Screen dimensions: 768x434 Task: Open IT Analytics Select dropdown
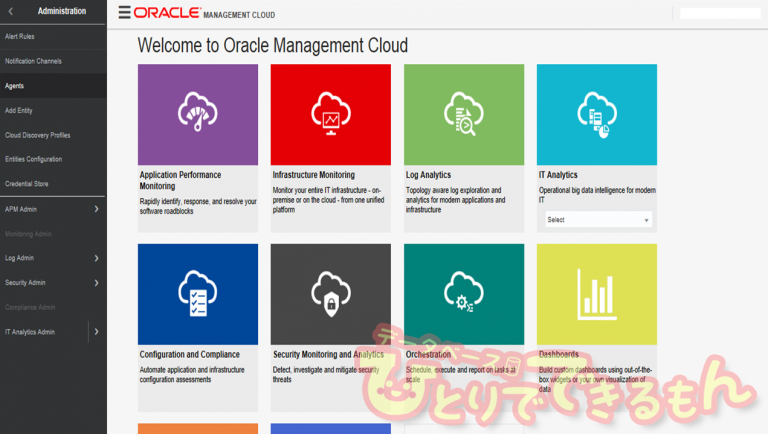pos(598,220)
